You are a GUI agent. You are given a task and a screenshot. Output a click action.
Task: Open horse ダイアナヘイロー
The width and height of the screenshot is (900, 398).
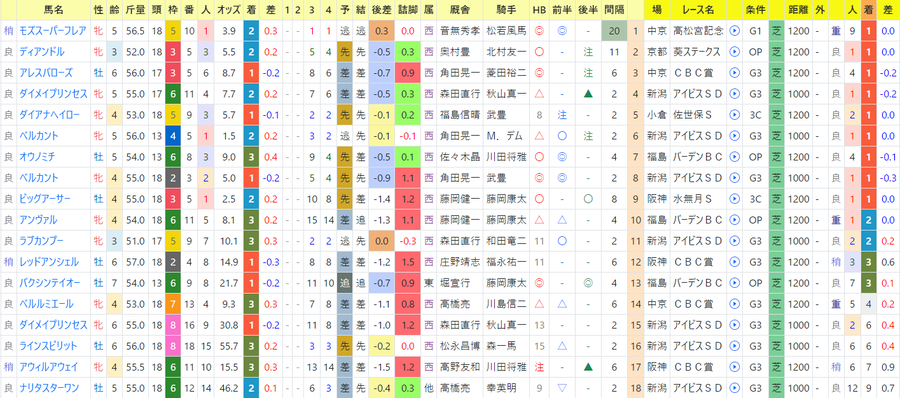tap(49, 115)
